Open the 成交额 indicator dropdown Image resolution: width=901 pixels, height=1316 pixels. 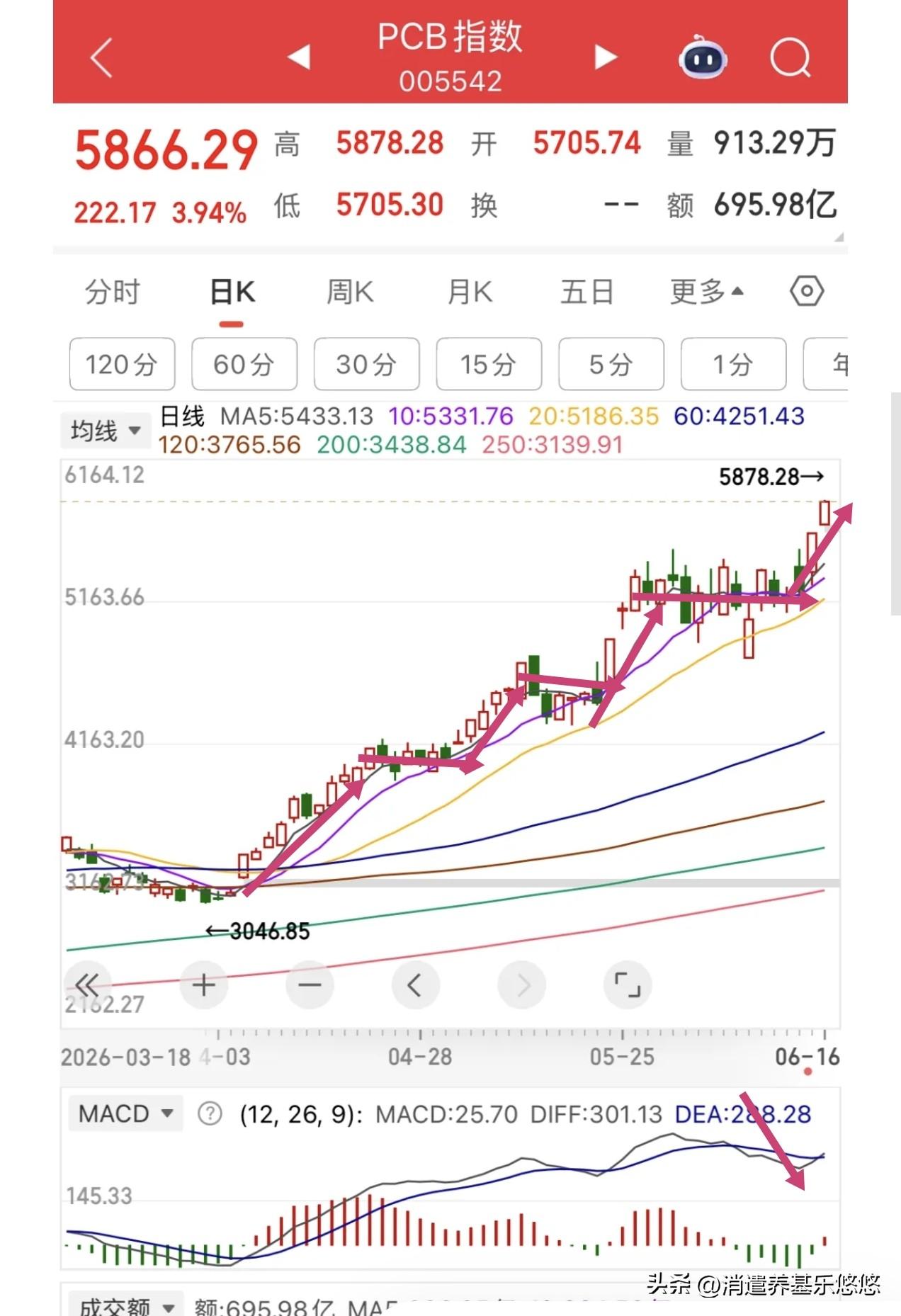coord(125,1305)
